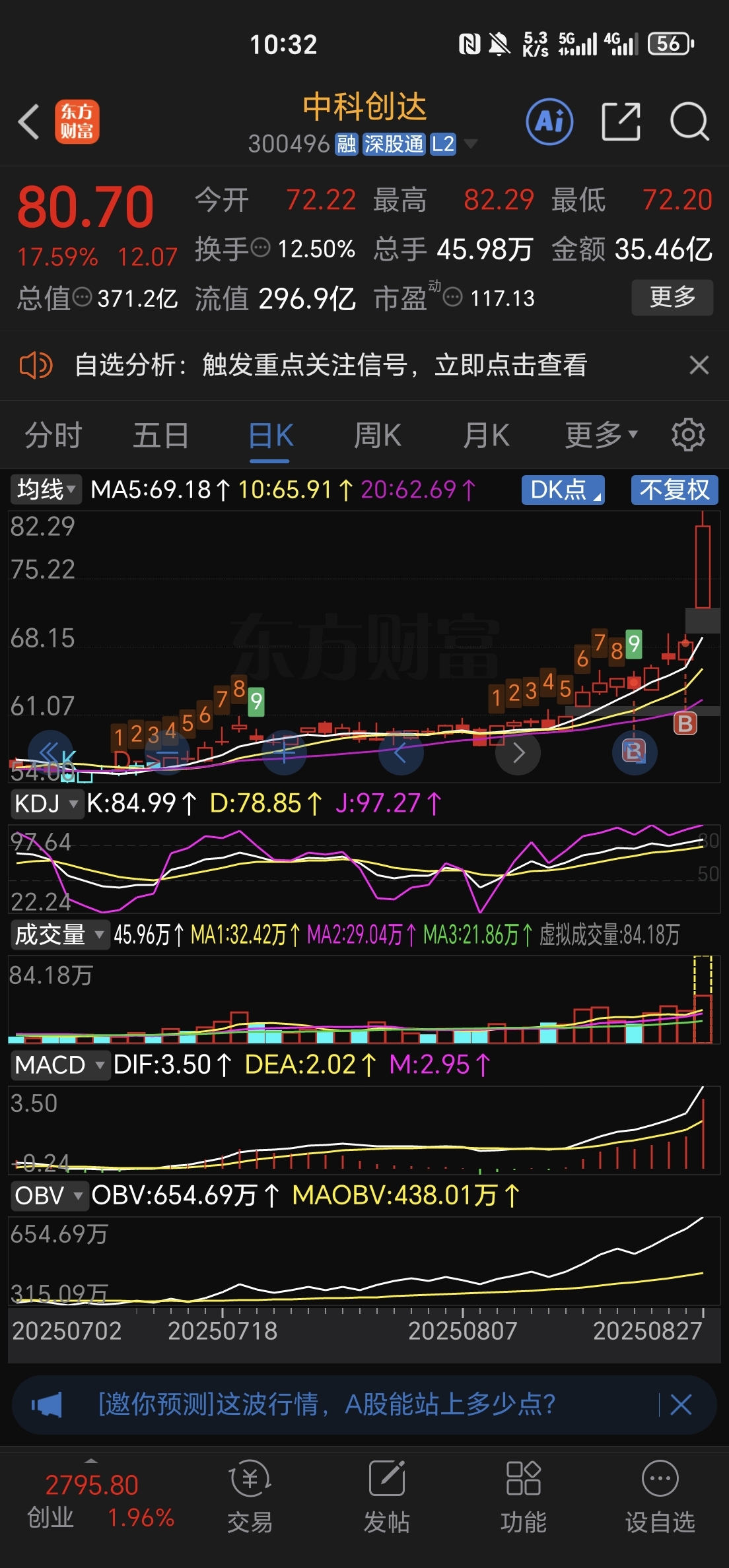Open the 交易 trade icon
This screenshot has height=1568, width=729.
[250, 1498]
